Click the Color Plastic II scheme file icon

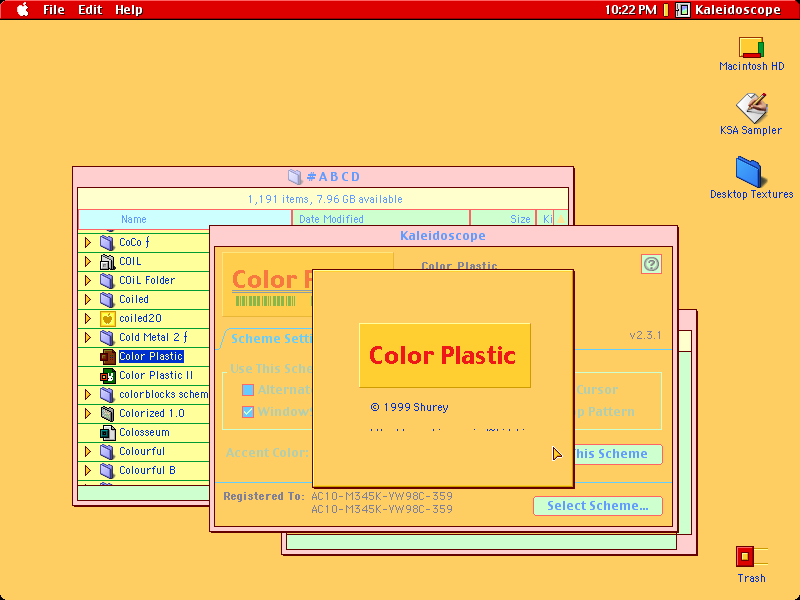(x=108, y=376)
